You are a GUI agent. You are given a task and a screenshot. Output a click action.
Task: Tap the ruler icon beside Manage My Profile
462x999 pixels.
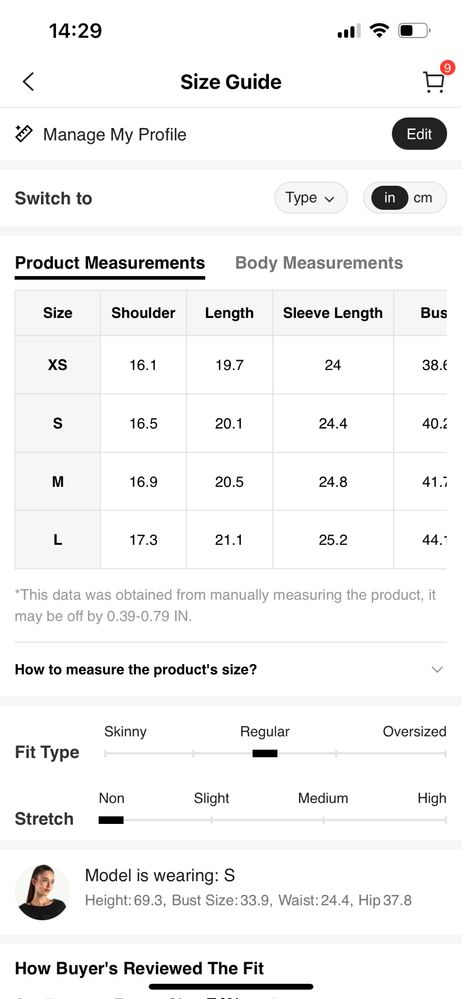(24, 134)
